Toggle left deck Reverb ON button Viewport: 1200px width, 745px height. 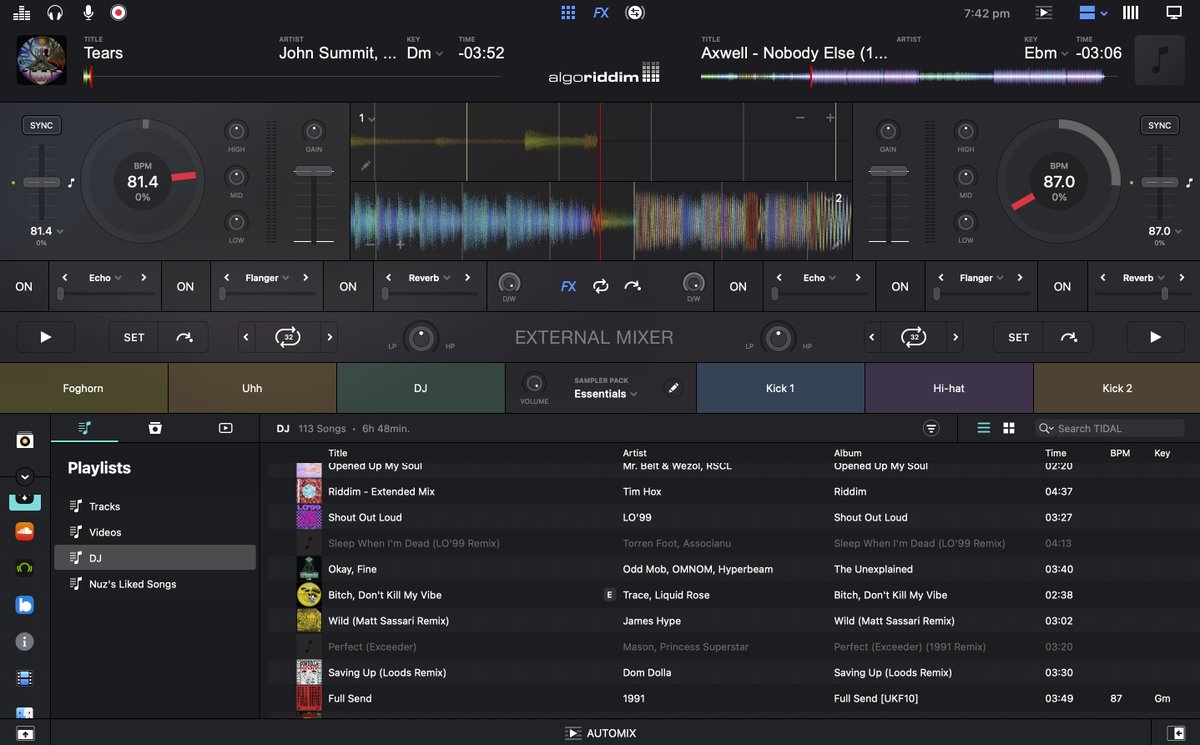point(348,286)
